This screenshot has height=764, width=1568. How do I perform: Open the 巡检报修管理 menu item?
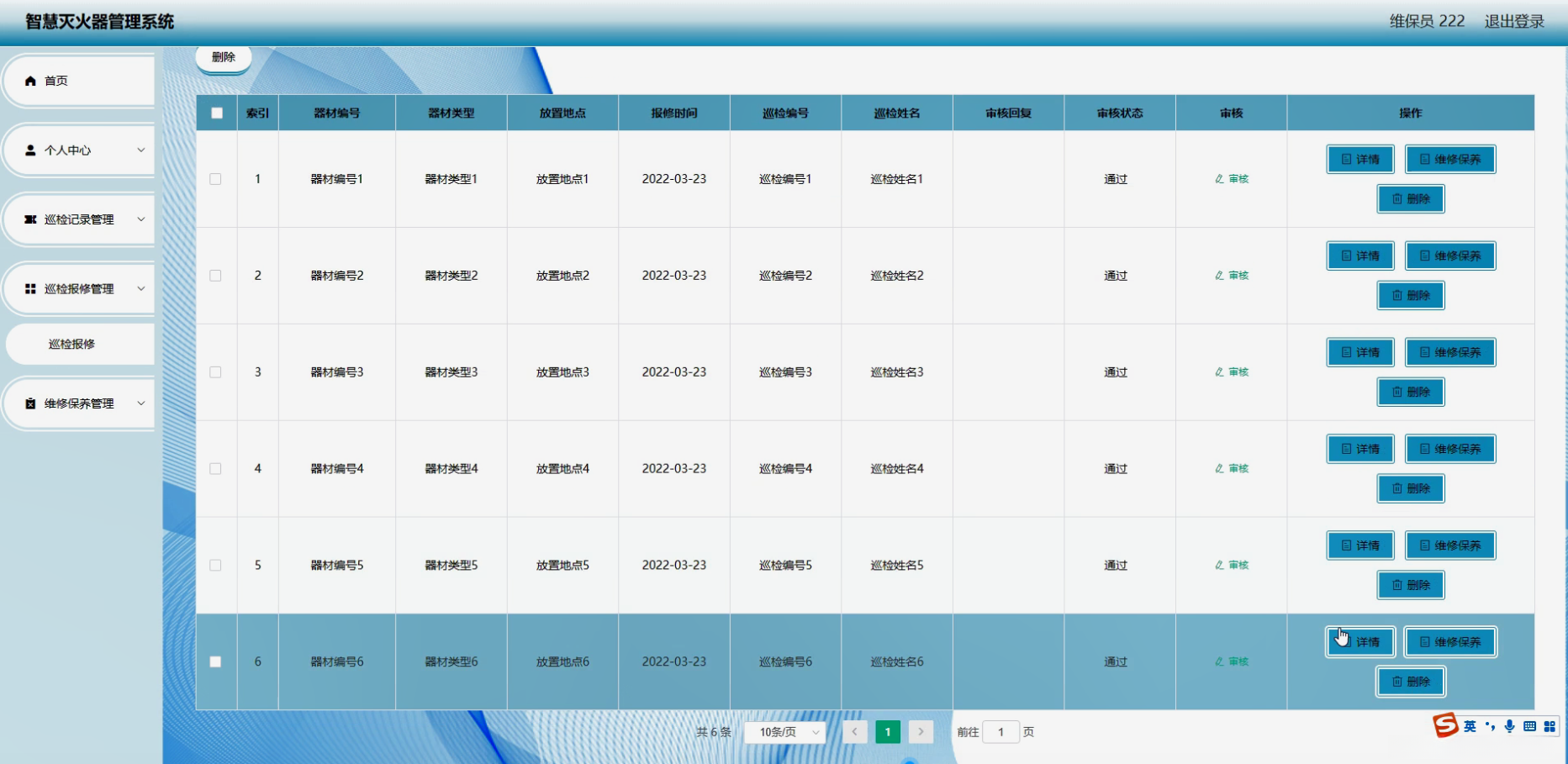pos(80,289)
